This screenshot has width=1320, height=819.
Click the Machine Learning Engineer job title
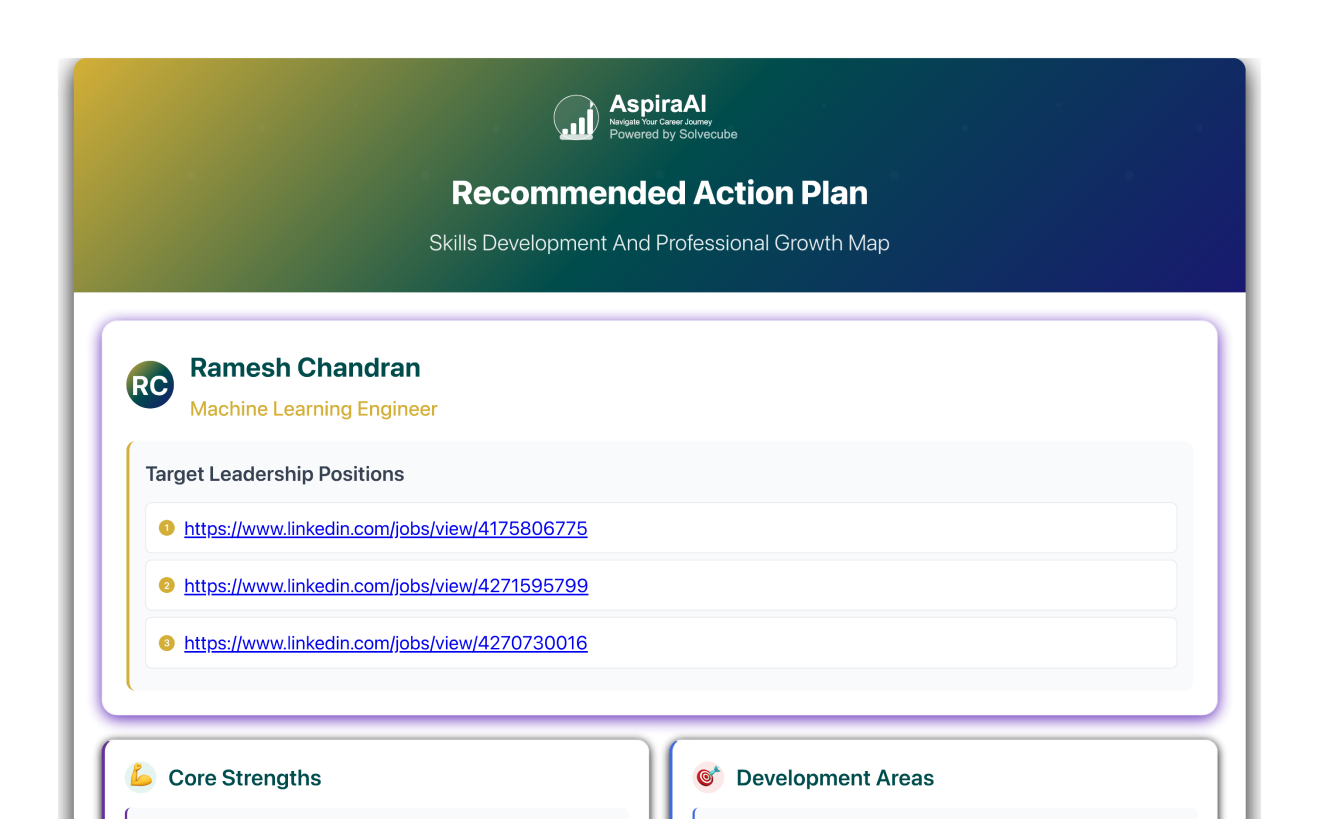(313, 408)
